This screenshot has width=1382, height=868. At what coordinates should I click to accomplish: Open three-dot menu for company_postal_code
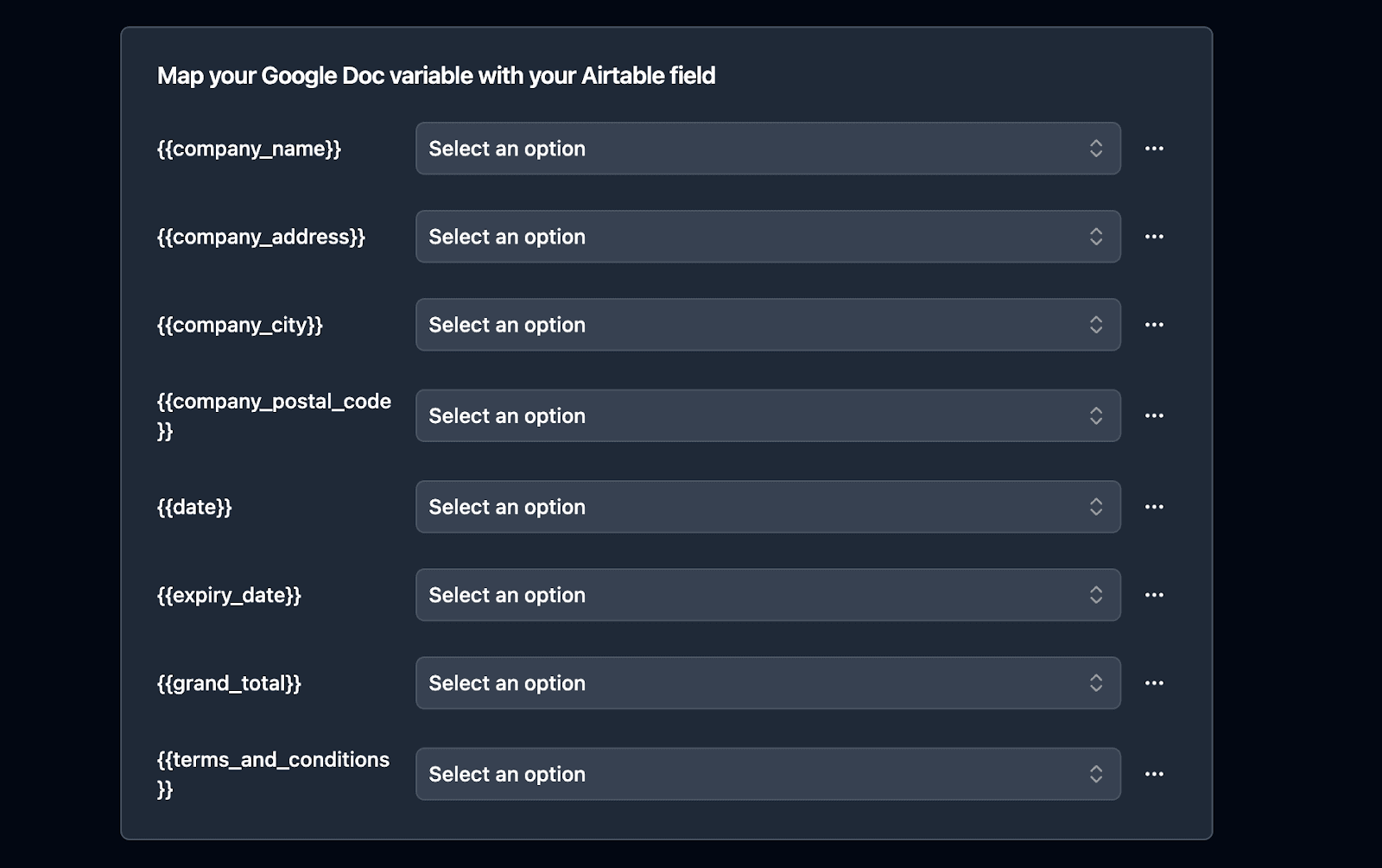(x=1154, y=415)
